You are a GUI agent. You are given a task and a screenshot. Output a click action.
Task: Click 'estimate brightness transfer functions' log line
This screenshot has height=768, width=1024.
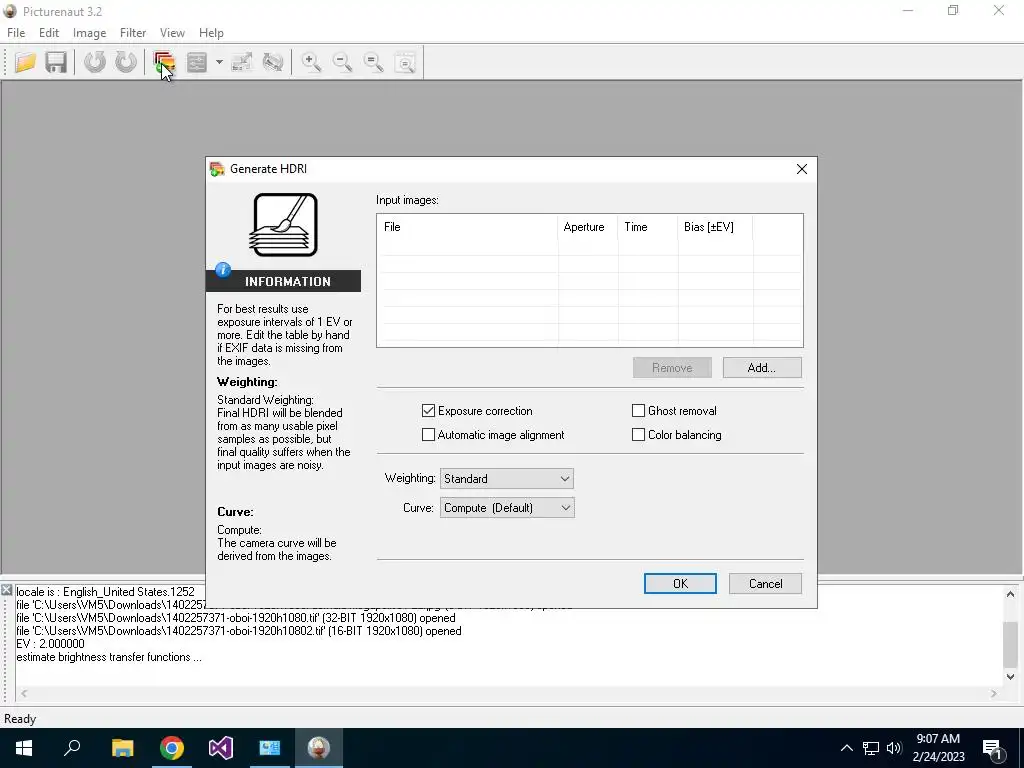108,657
